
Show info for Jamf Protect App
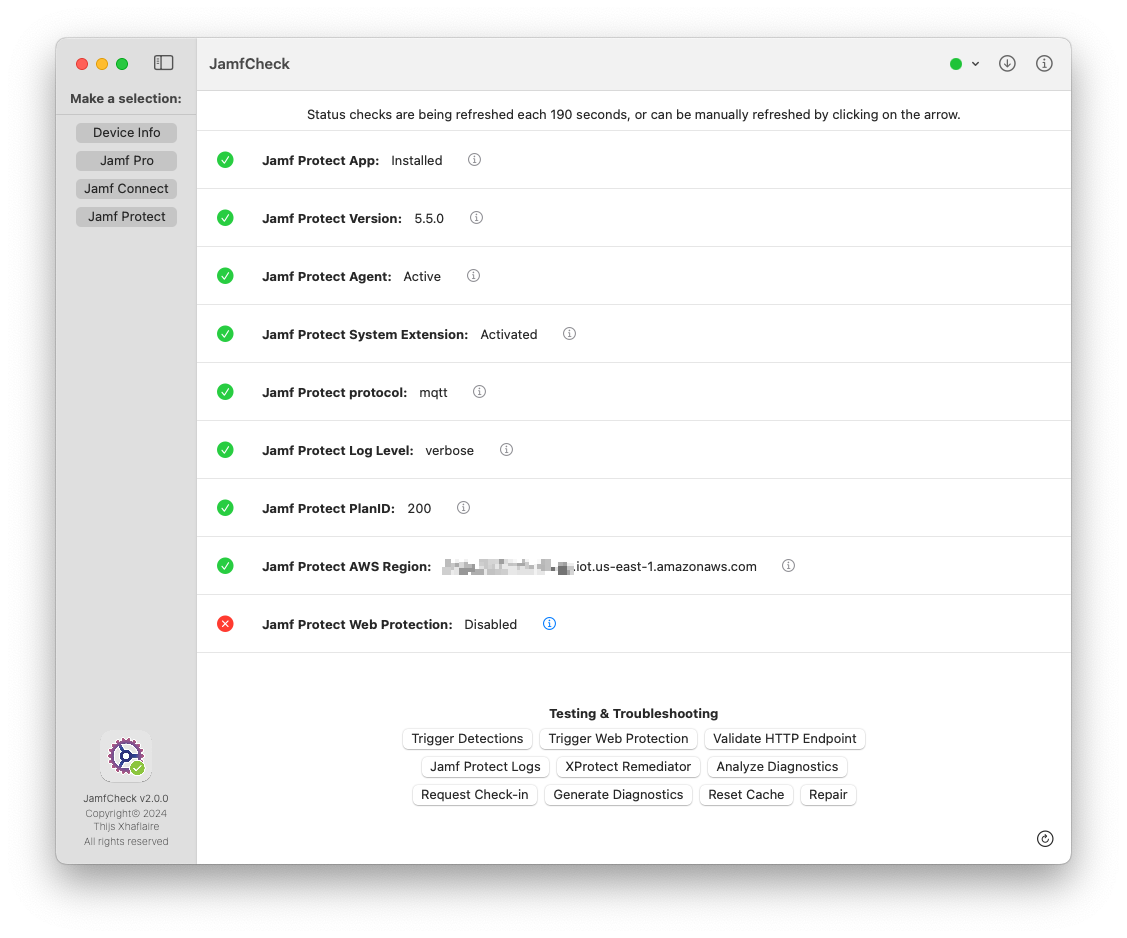[474, 160]
